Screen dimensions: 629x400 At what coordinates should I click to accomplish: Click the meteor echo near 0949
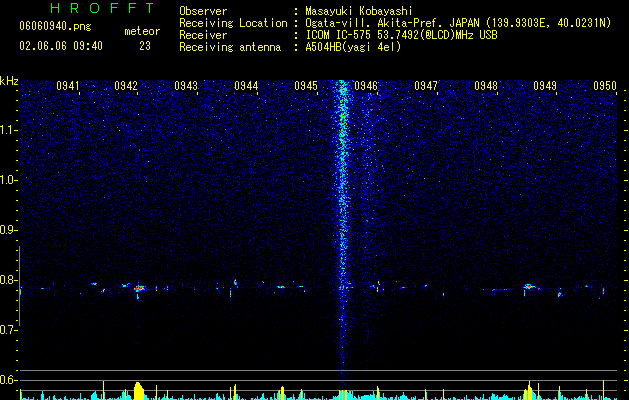pos(529,286)
